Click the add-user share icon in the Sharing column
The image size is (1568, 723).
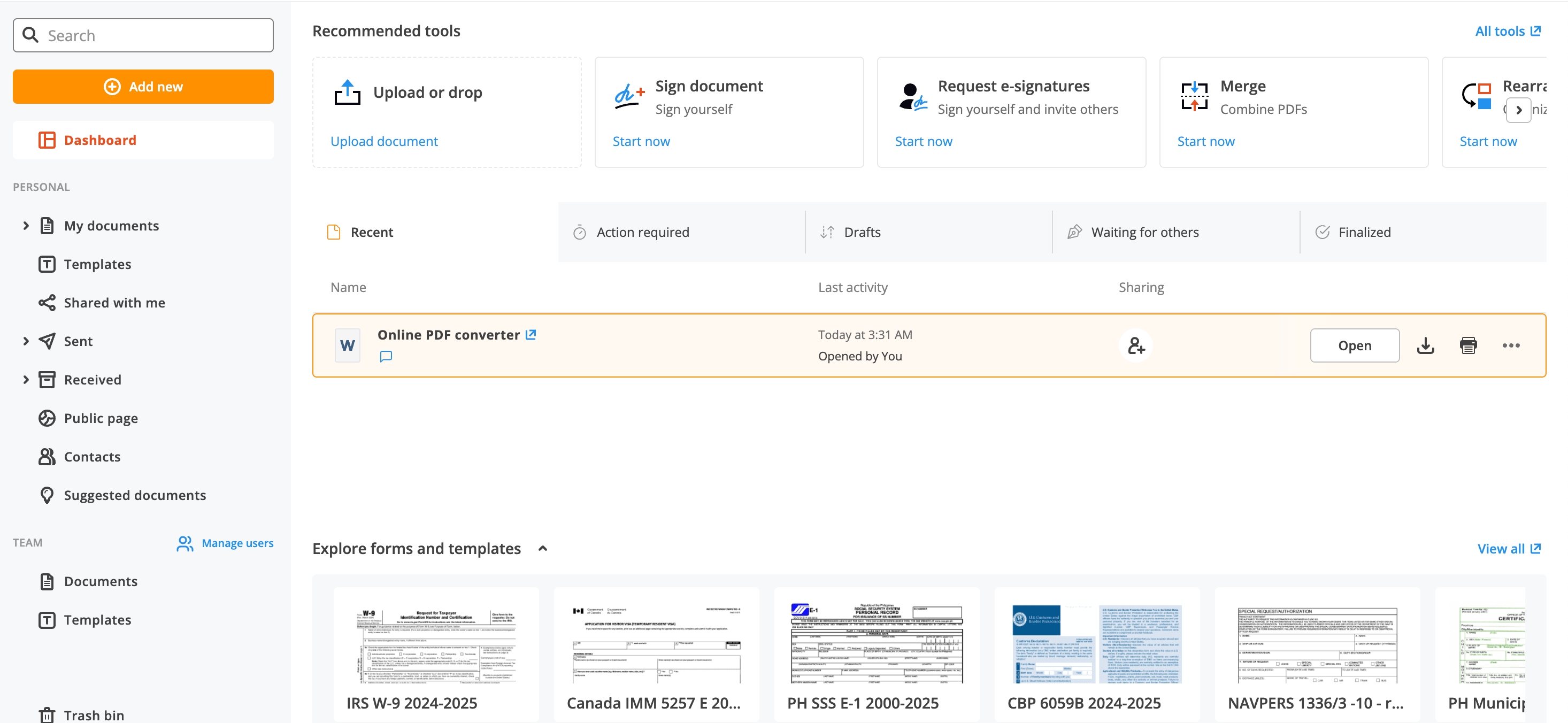[x=1135, y=345]
